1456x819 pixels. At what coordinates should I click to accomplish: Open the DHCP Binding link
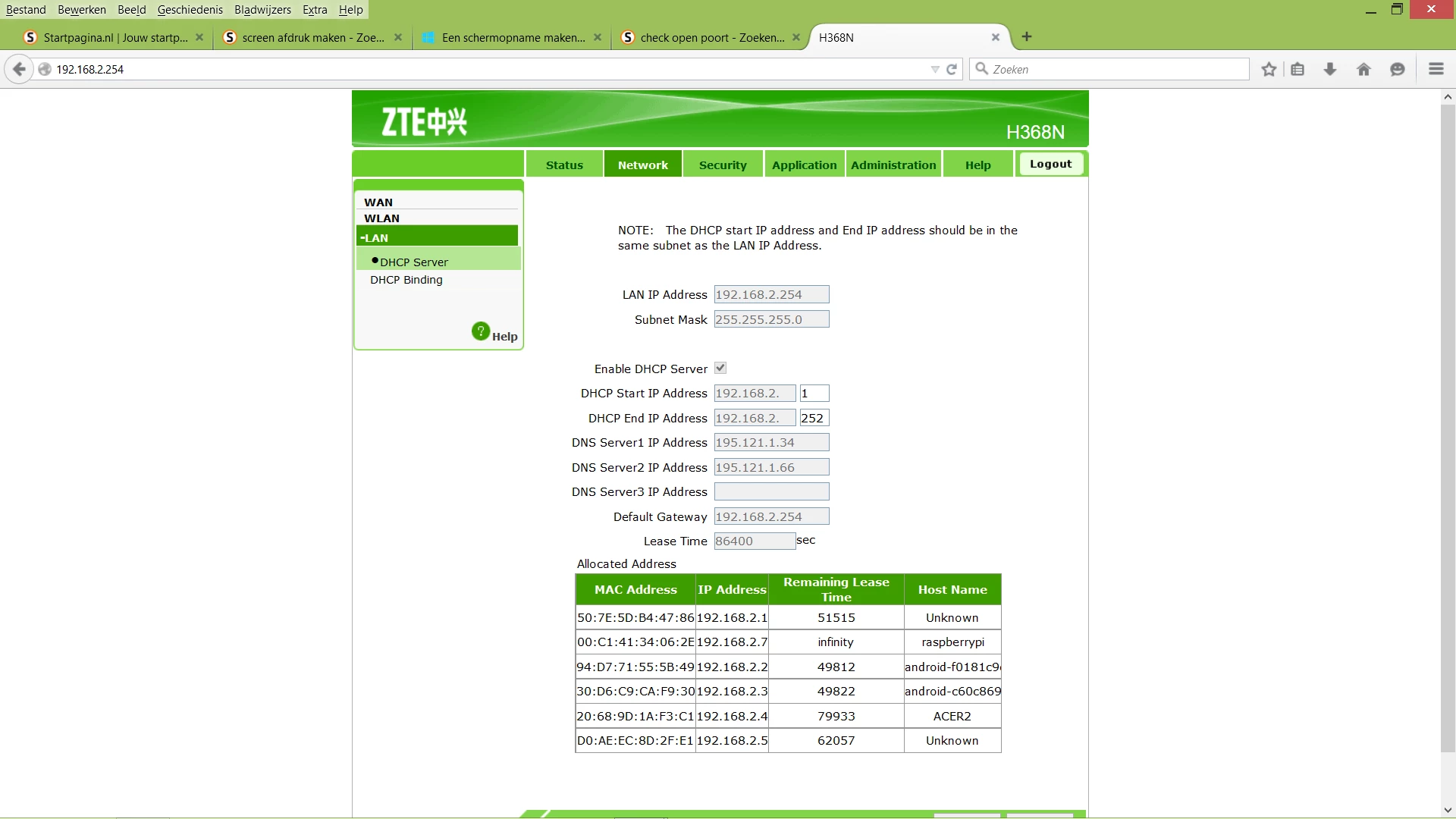click(x=406, y=280)
